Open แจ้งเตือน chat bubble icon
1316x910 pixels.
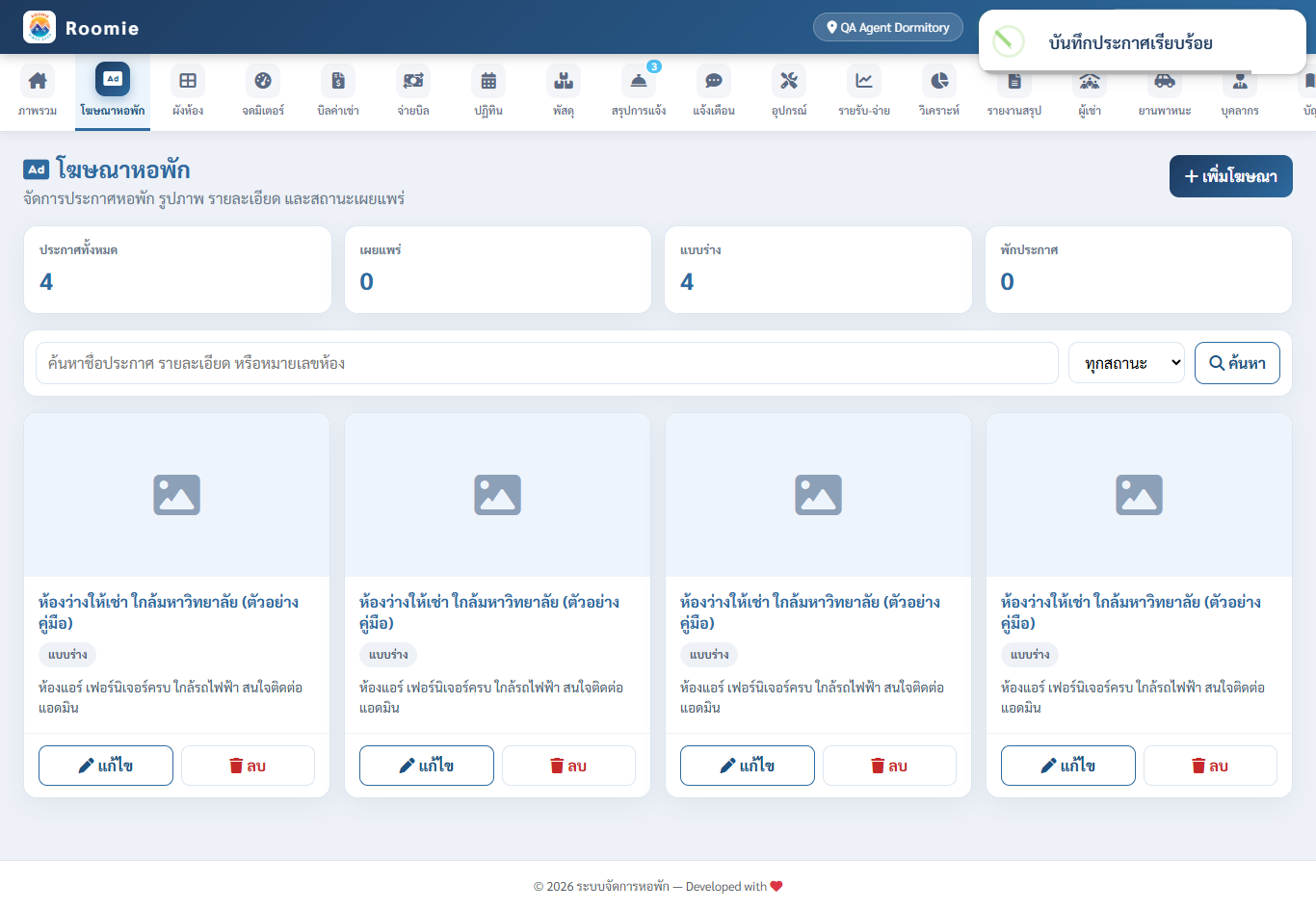(x=714, y=81)
